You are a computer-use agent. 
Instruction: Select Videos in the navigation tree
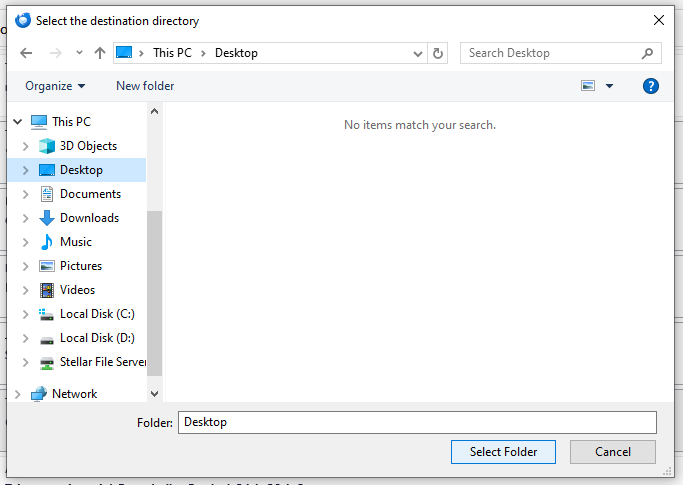pyautogui.click(x=77, y=290)
